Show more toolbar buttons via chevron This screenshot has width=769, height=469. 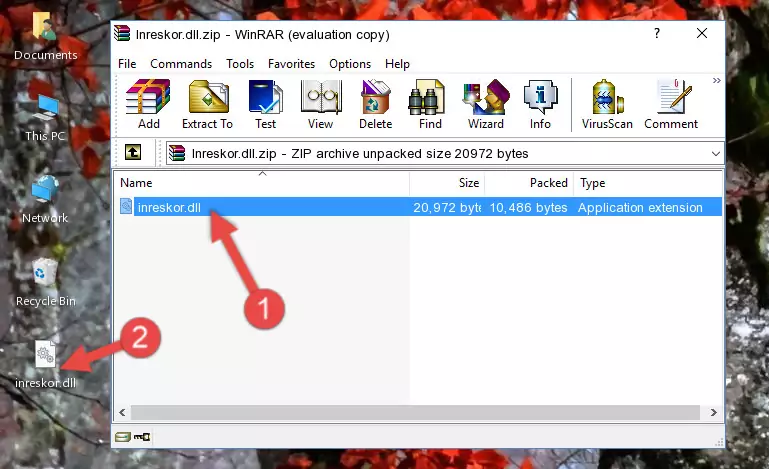click(x=717, y=80)
